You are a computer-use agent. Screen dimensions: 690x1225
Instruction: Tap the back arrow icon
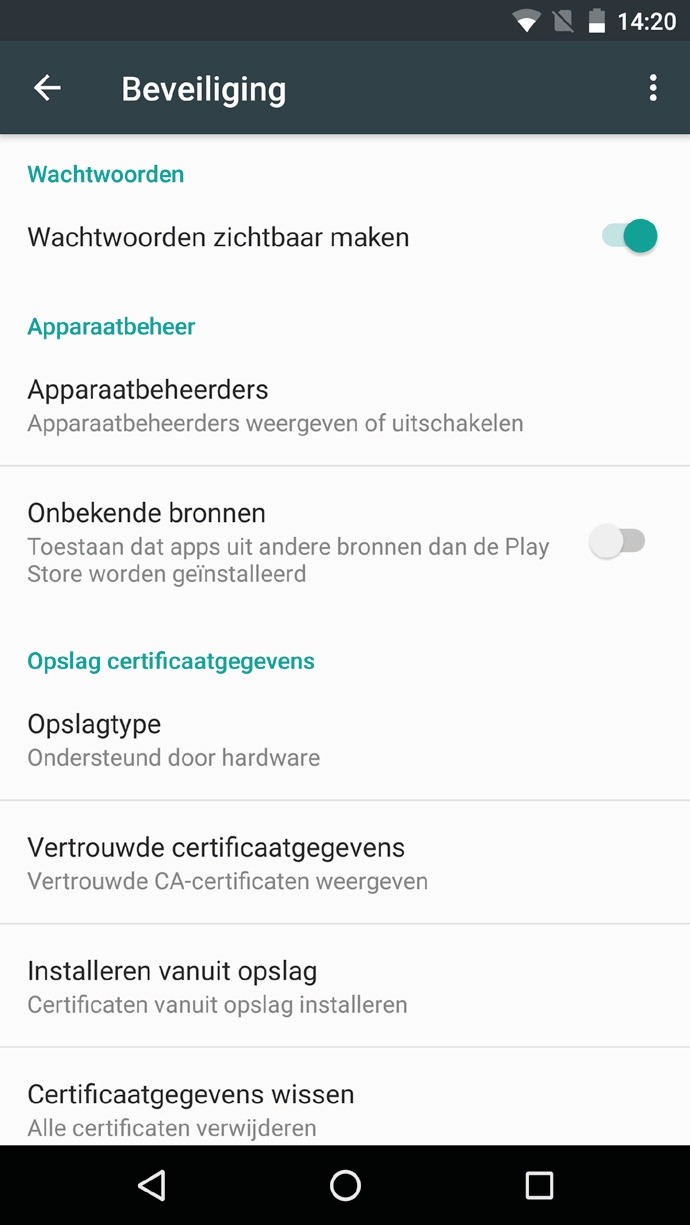47,88
